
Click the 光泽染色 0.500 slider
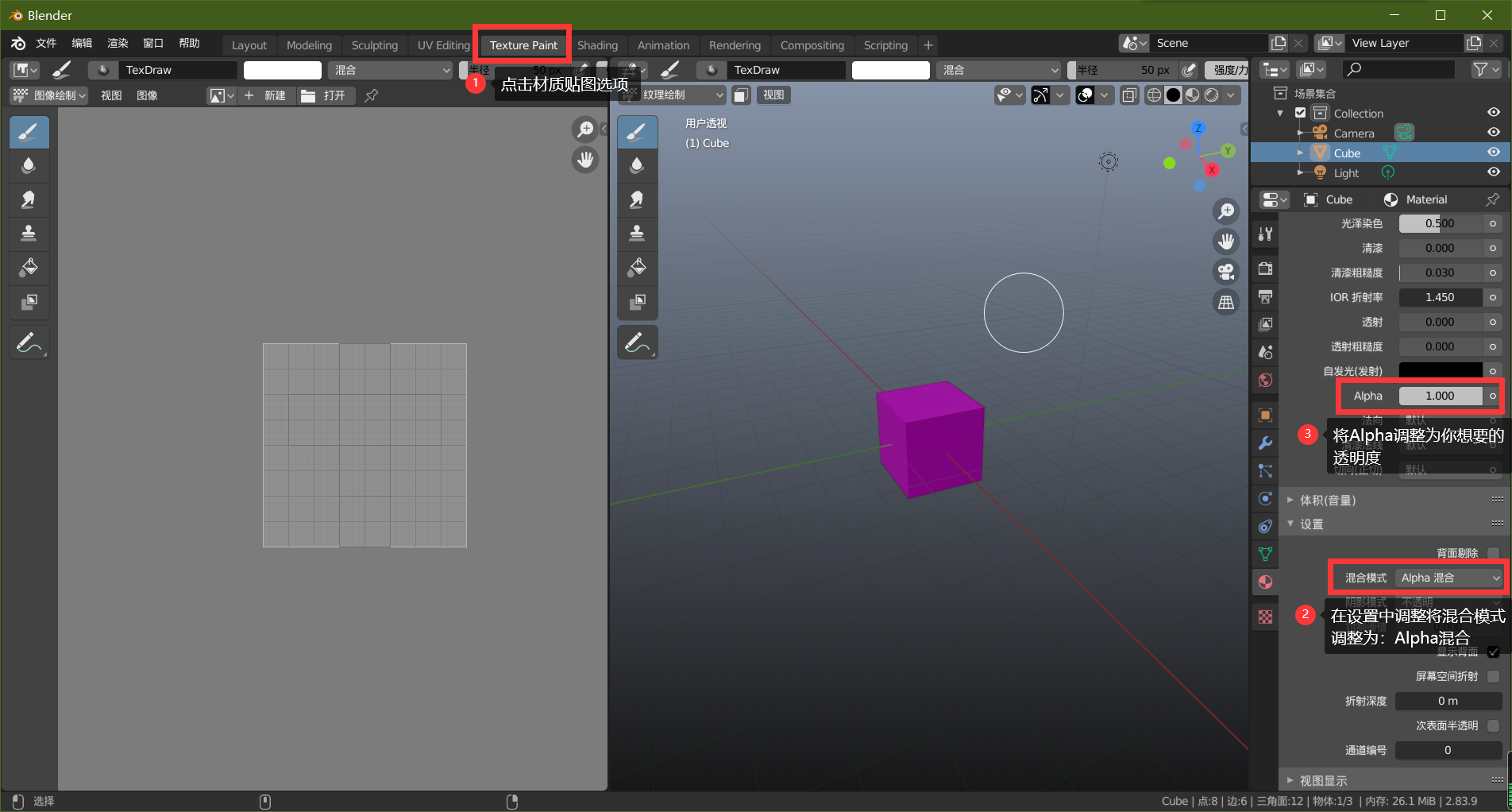click(1441, 223)
